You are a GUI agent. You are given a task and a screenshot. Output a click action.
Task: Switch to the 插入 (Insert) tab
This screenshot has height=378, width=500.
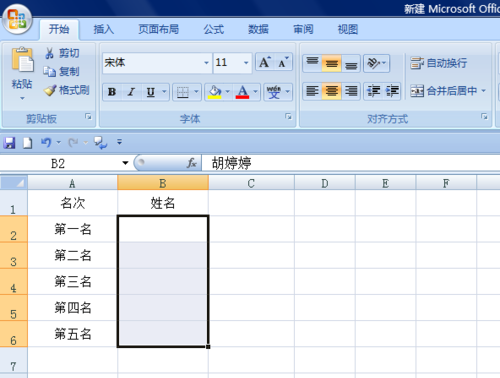[104, 30]
